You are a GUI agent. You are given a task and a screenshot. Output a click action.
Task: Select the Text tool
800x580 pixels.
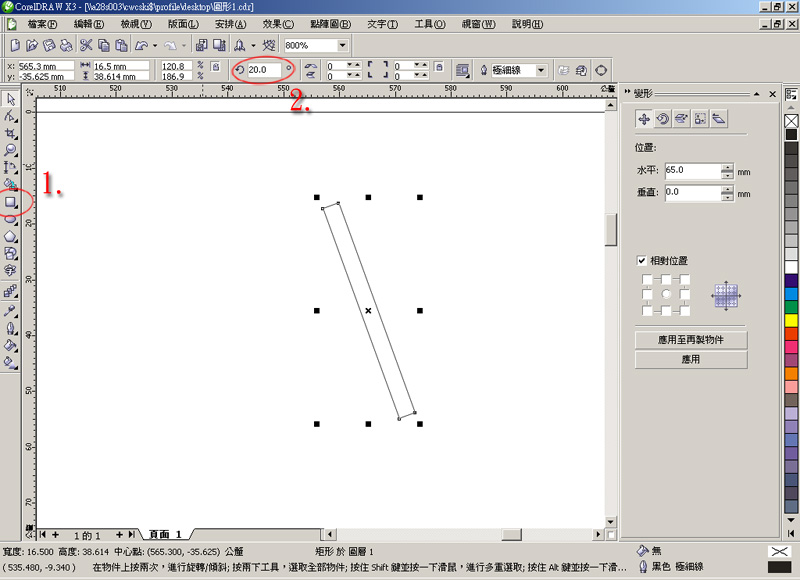11,270
